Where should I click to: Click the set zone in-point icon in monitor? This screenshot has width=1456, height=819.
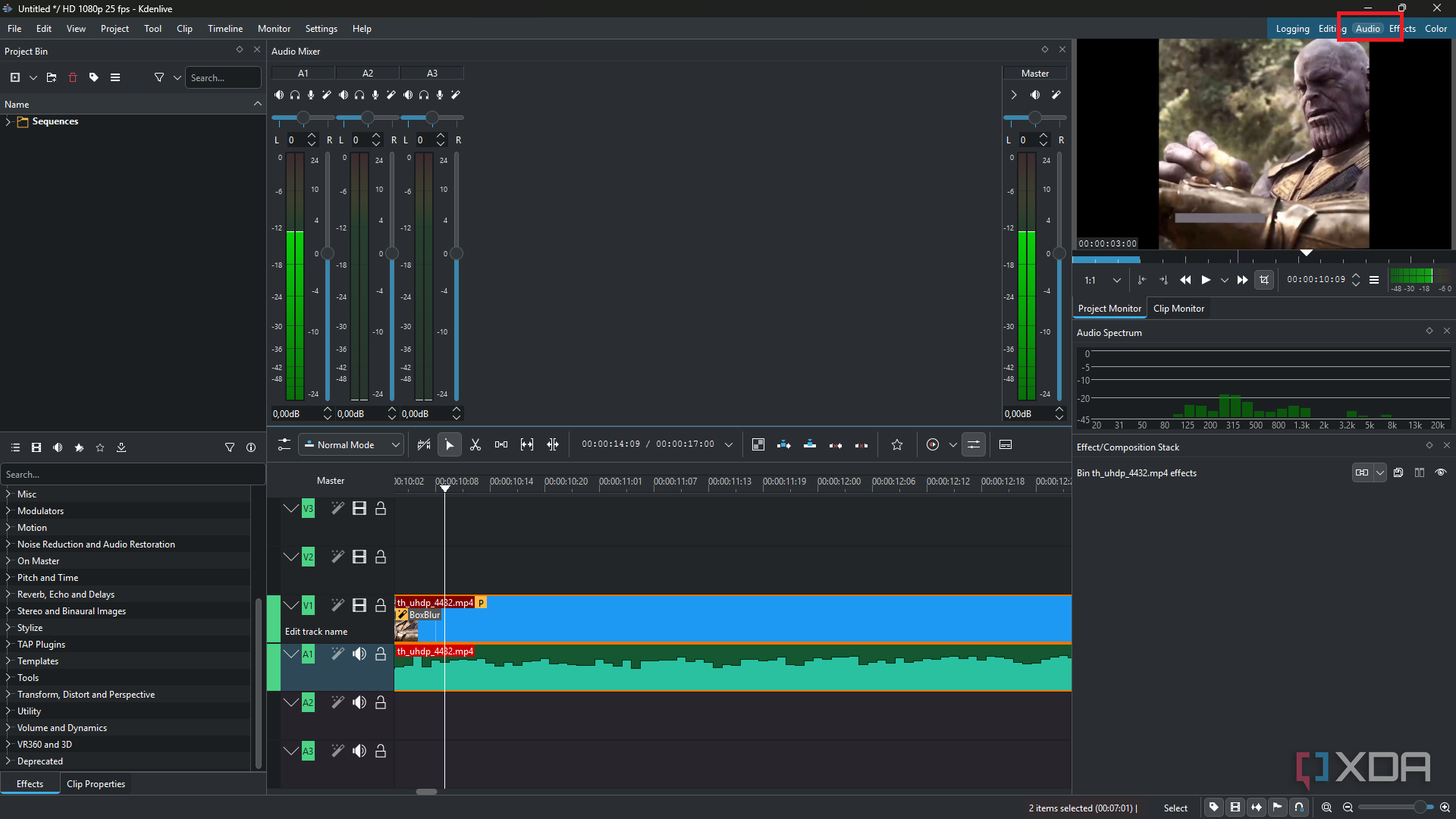pos(1142,280)
